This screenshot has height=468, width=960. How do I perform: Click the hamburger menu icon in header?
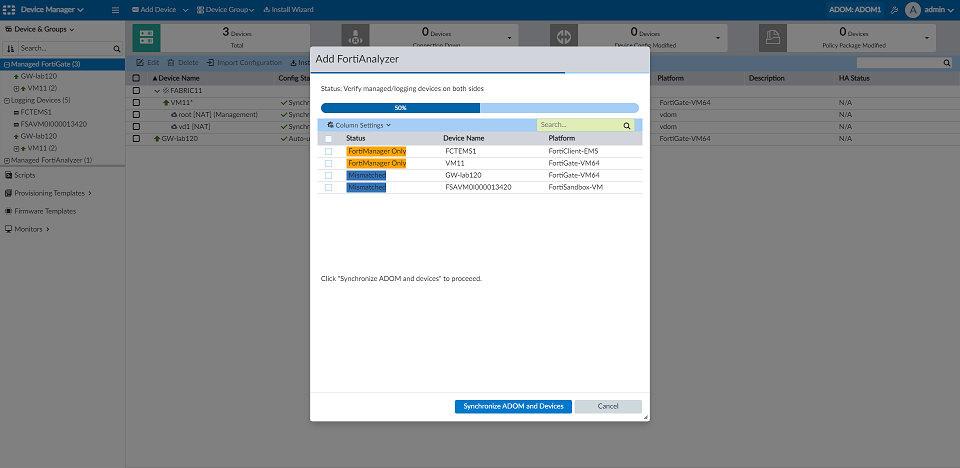tap(116, 9)
